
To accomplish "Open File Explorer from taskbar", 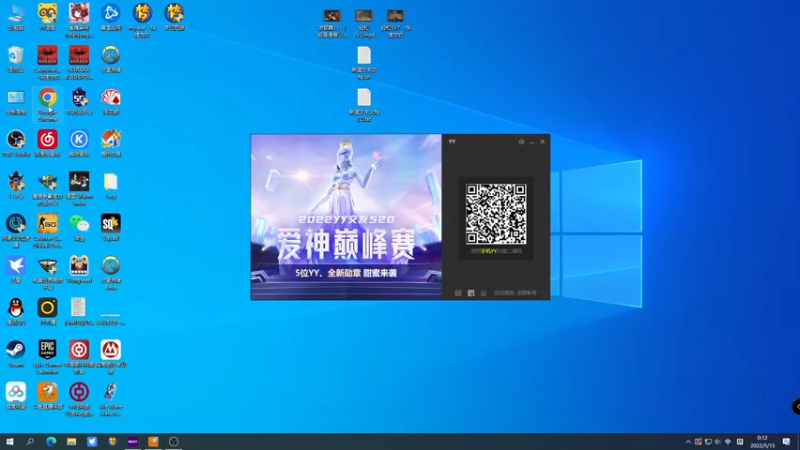I will click(71, 441).
